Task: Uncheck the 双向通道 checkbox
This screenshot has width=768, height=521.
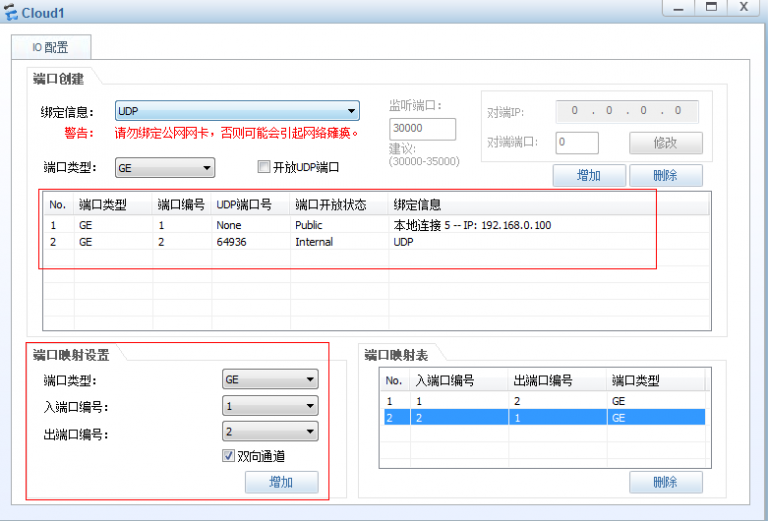Action: (229, 456)
